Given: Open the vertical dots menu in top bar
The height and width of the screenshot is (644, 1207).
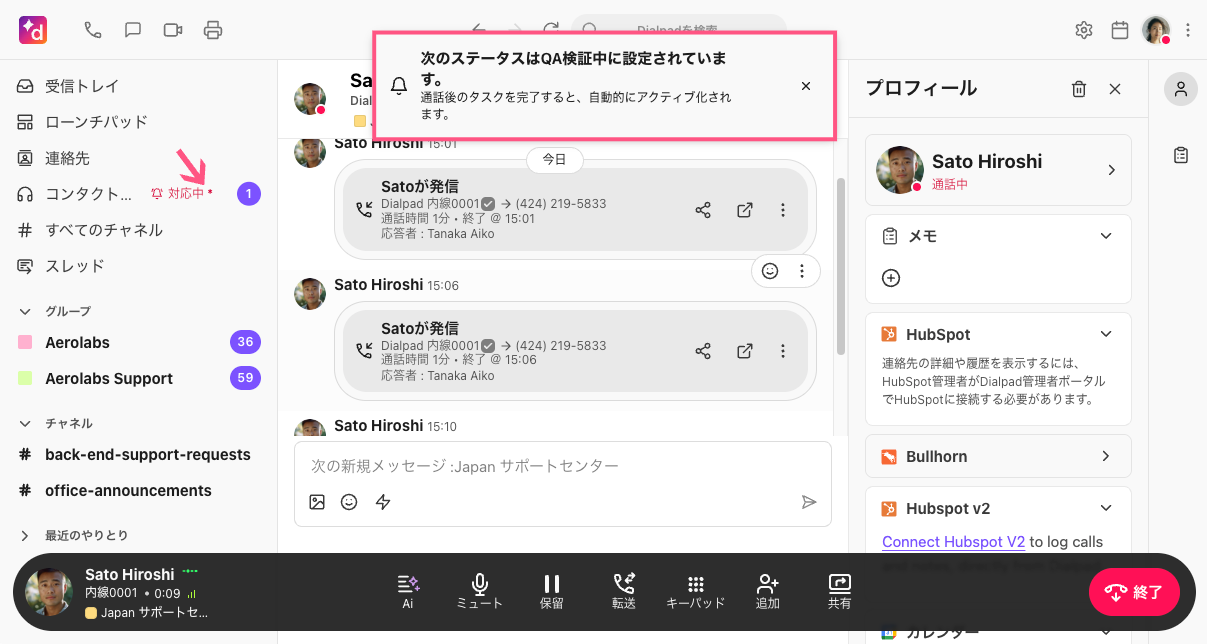Looking at the screenshot, I should tap(1188, 30).
